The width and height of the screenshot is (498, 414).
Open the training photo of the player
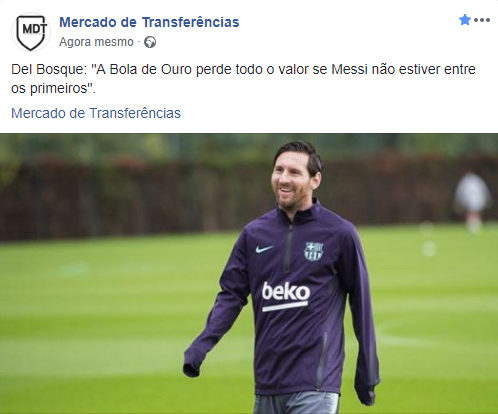249,273
